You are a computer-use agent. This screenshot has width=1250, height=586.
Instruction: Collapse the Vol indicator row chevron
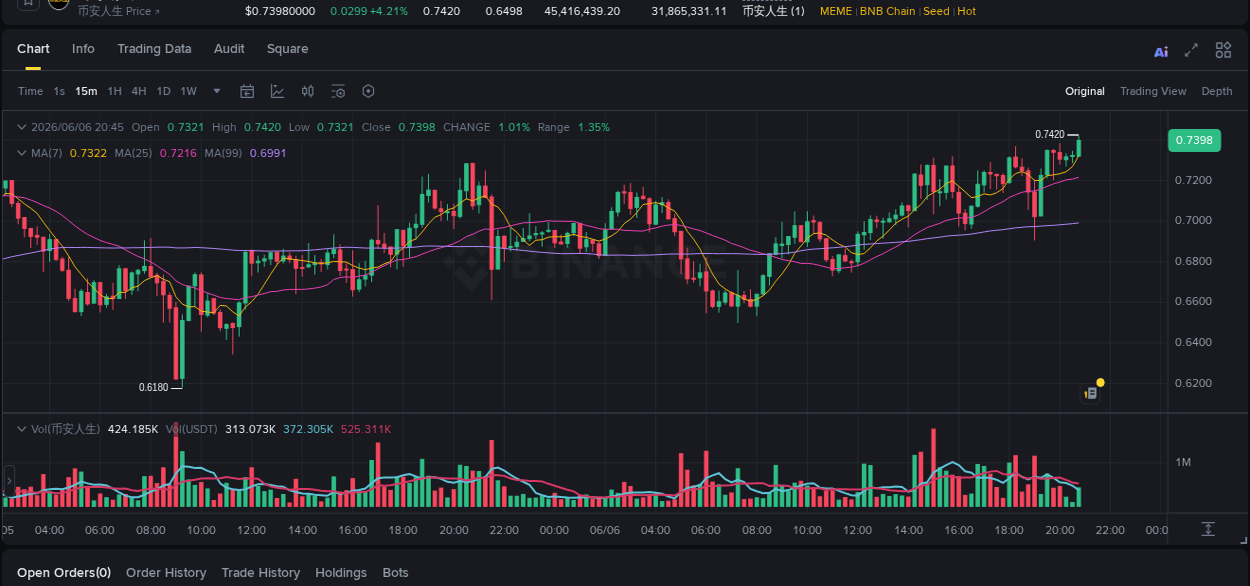pyautogui.click(x=22, y=428)
